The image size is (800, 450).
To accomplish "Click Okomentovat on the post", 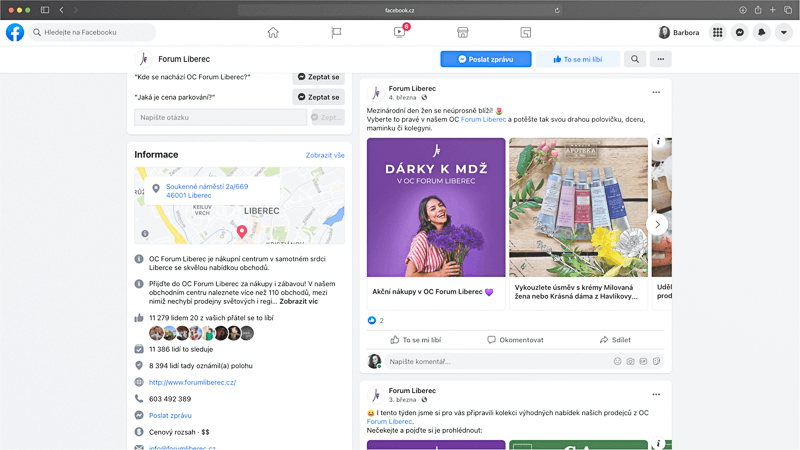I will pos(515,340).
